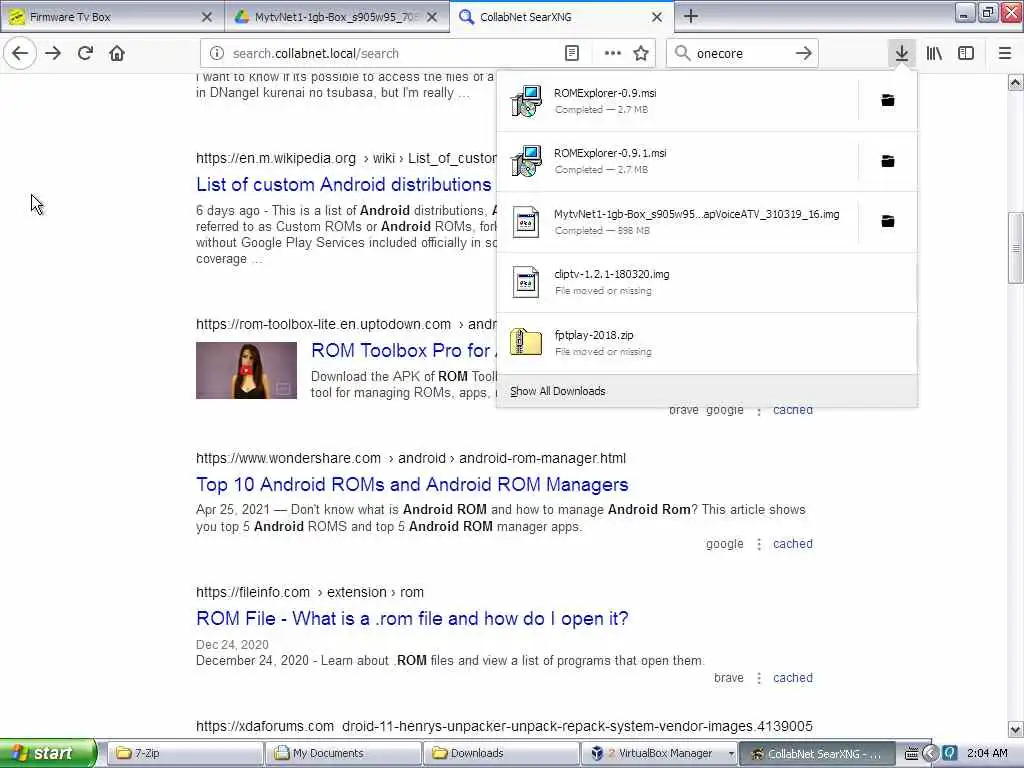This screenshot has width=1024, height=768.
Task: Click CollabNet SearXNG taskbar button
Action: coord(818,753)
